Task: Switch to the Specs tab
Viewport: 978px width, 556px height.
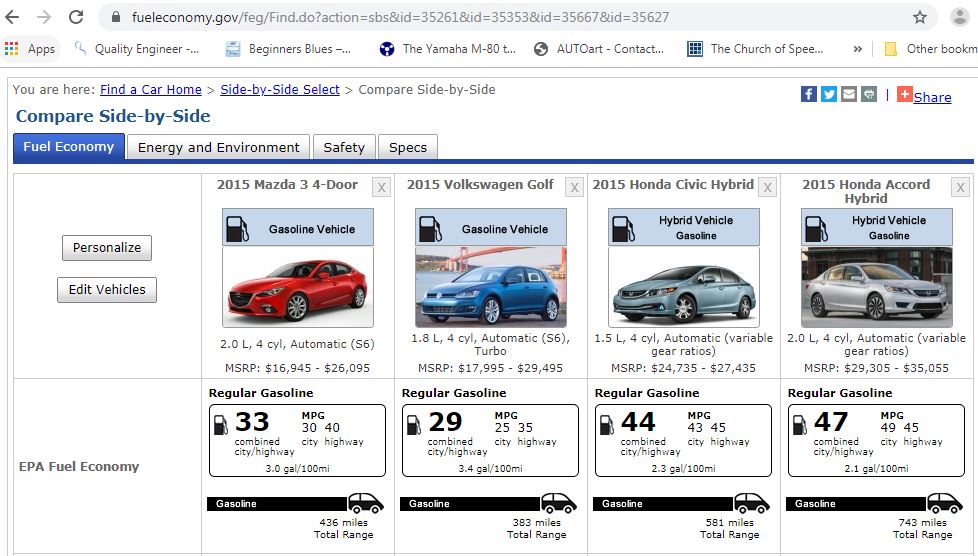Action: click(x=408, y=147)
